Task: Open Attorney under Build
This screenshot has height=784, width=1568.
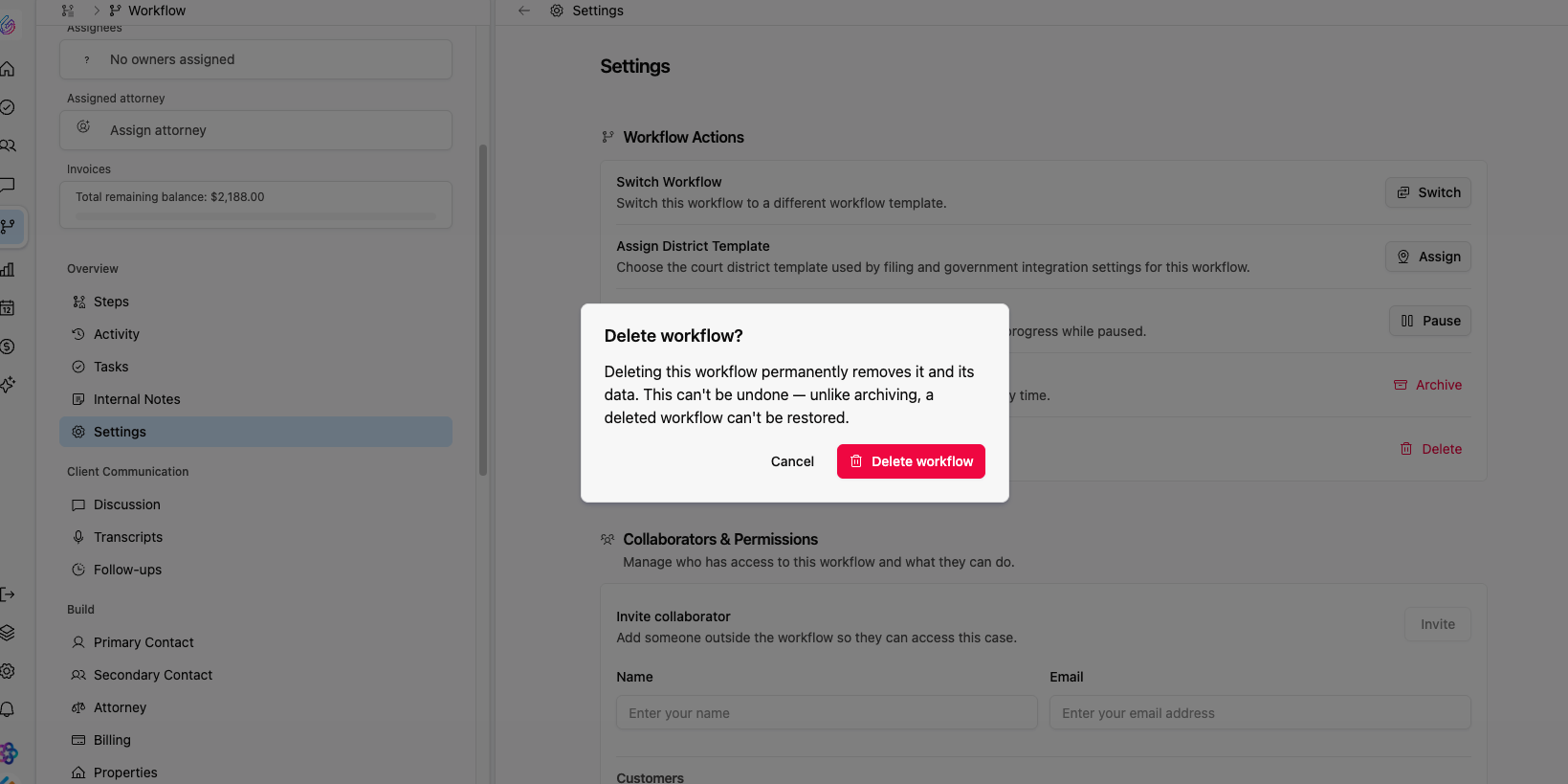Action: 255,707
